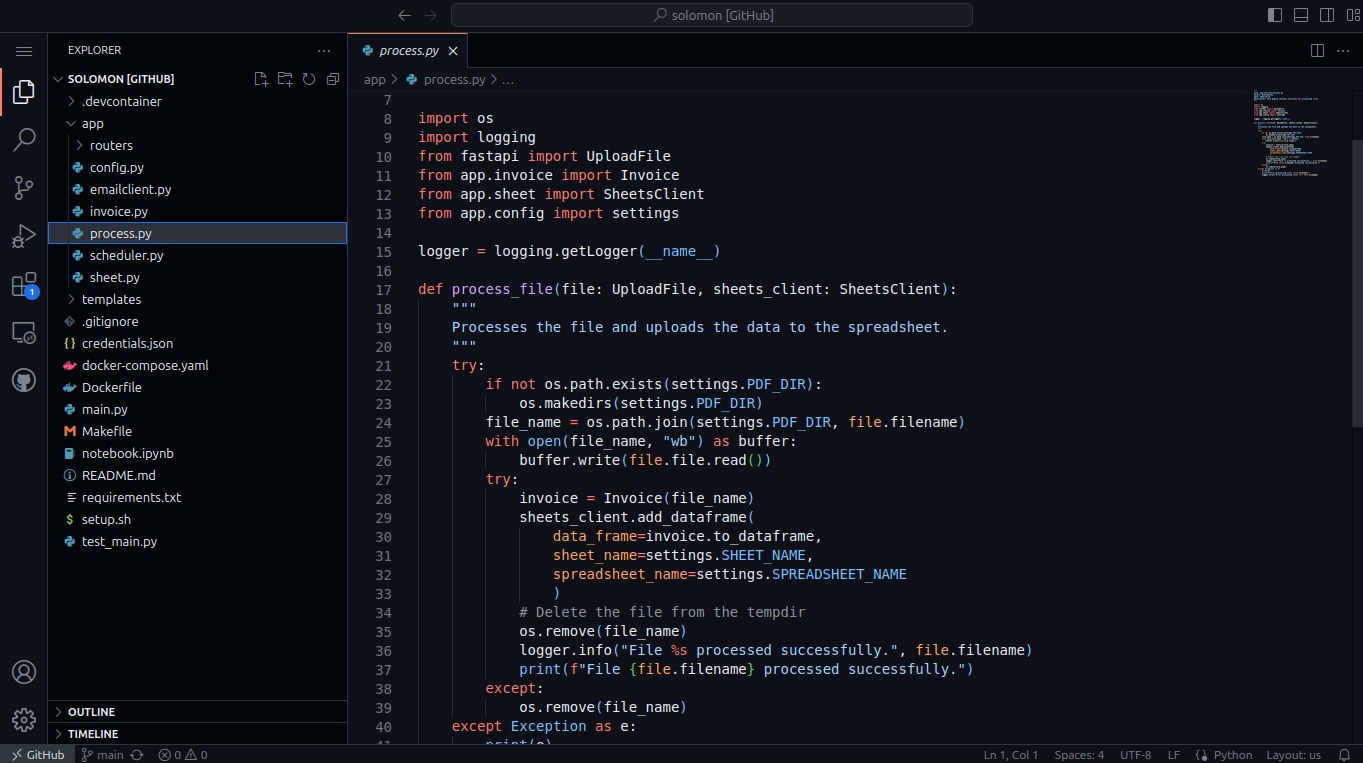This screenshot has height=763, width=1363.
Task: Refresh the Explorer file tree
Action: pyautogui.click(x=309, y=79)
